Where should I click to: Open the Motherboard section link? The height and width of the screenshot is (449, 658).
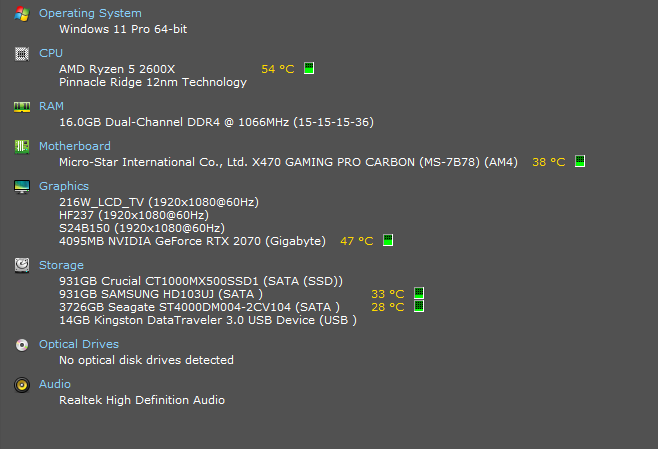75,146
